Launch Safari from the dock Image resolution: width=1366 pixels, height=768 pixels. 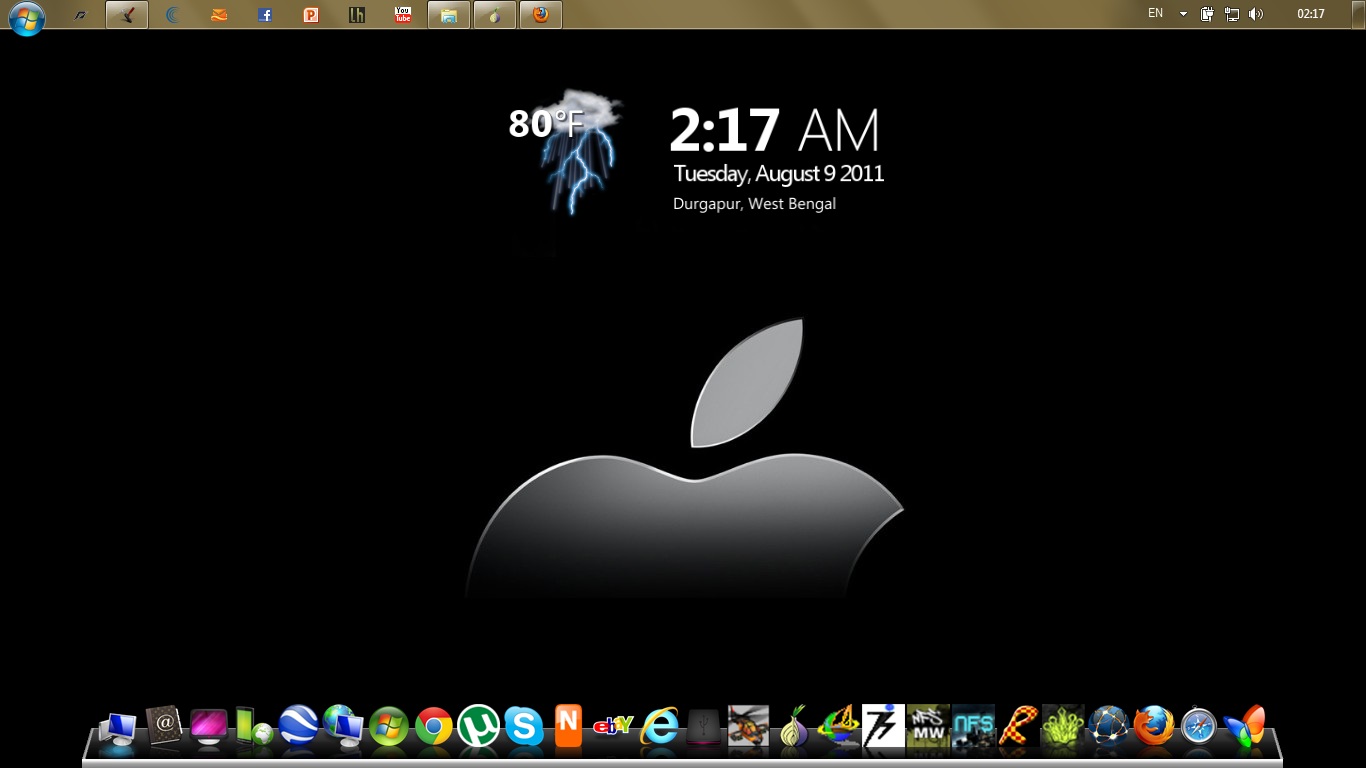tap(1198, 726)
